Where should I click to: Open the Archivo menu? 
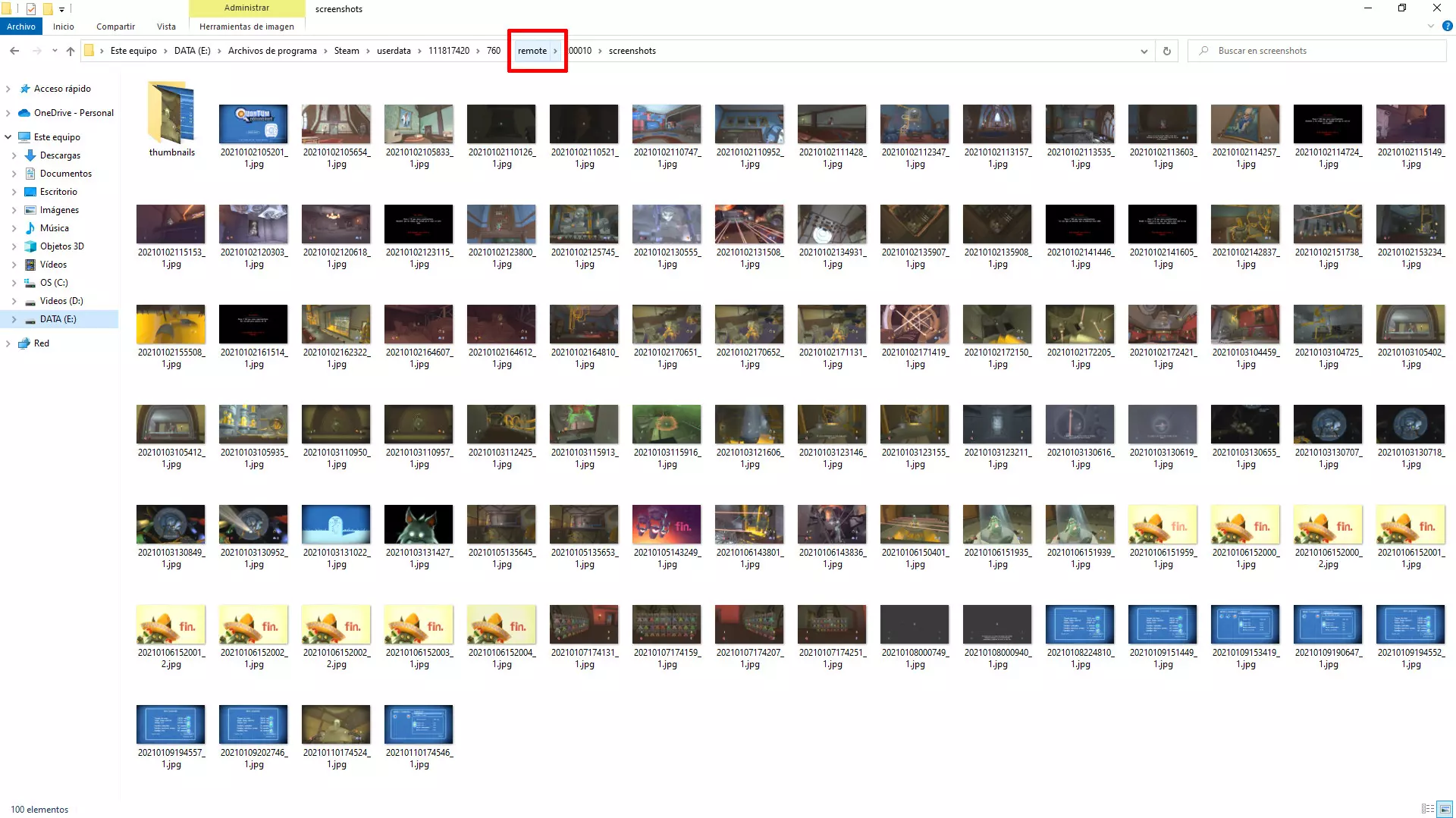[21, 27]
